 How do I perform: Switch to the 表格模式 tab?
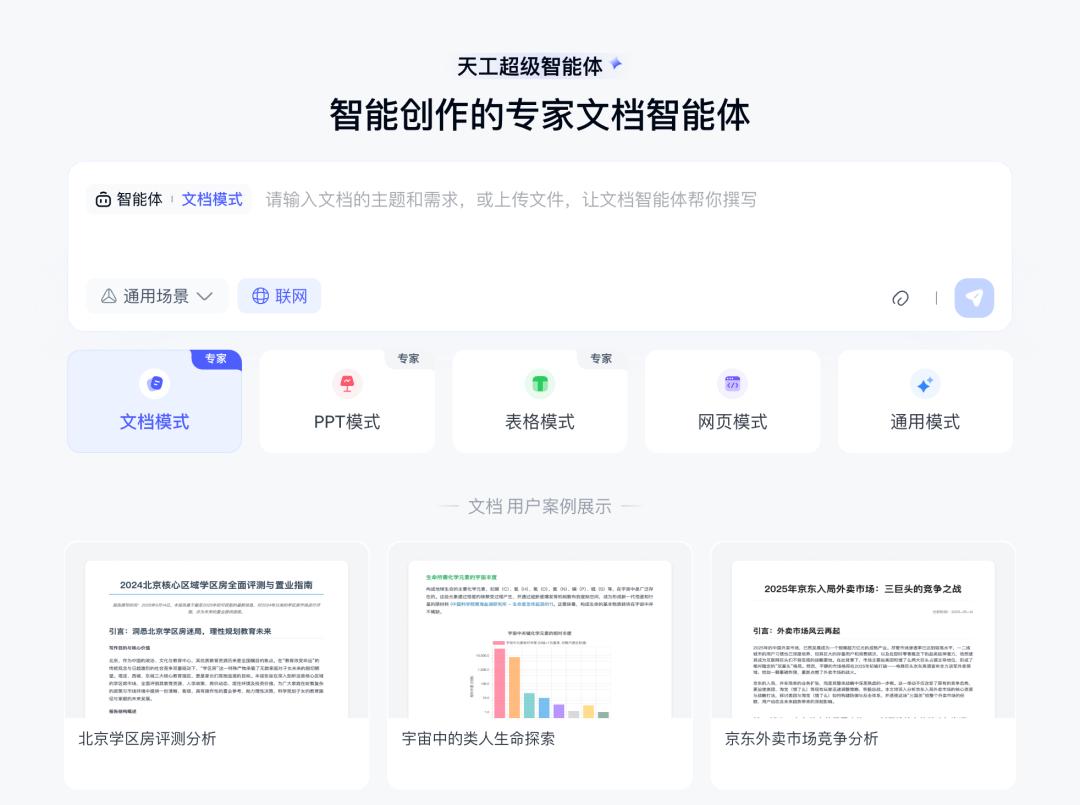point(540,421)
